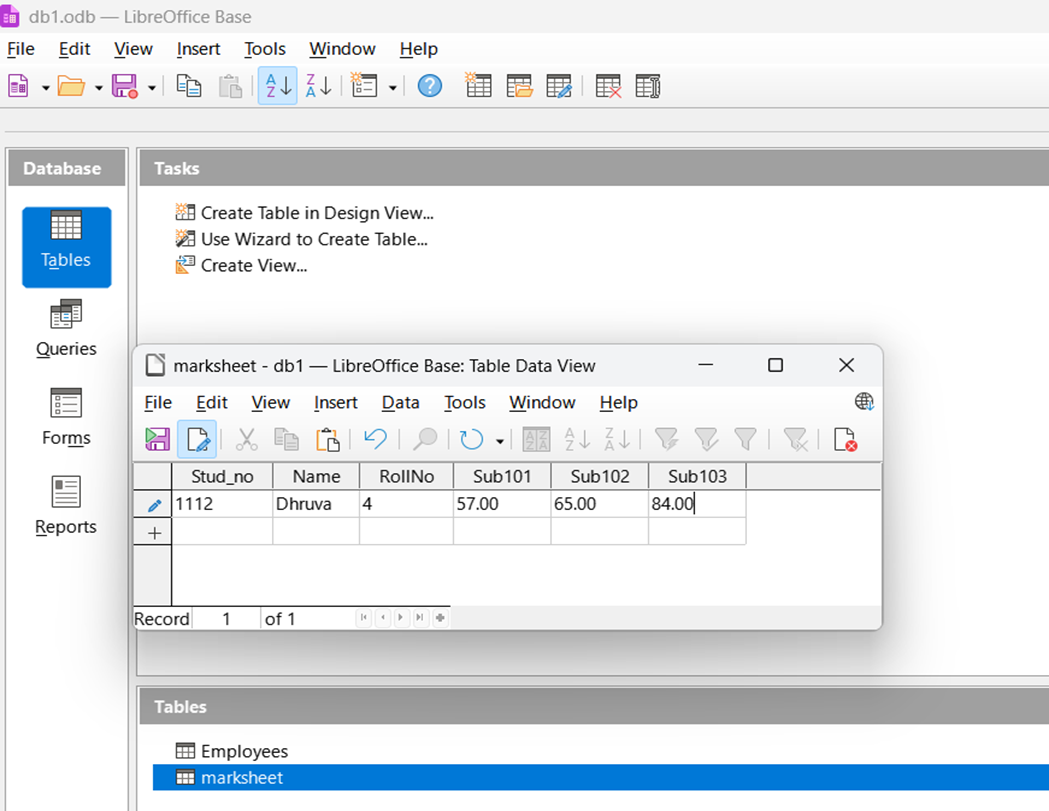Click the Stud_no column header
Screen dimensions: 1049x811
coord(222,476)
